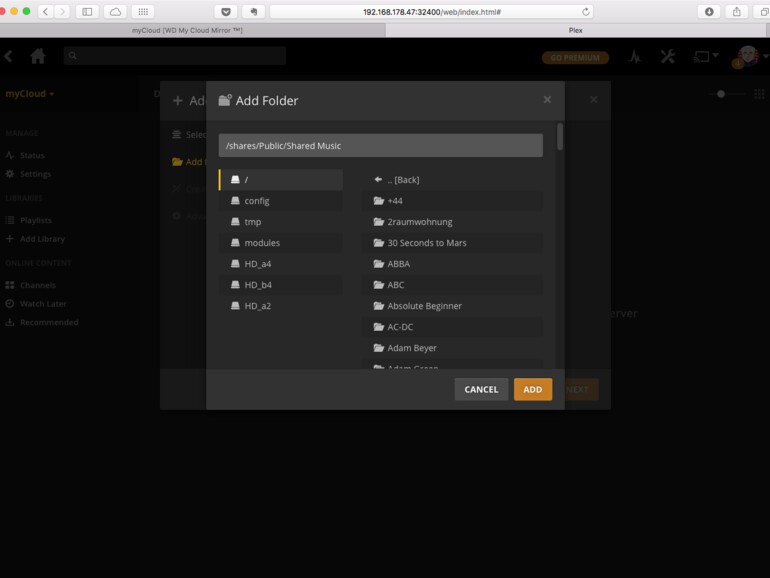Click Add folders step in wizard

coord(189,162)
